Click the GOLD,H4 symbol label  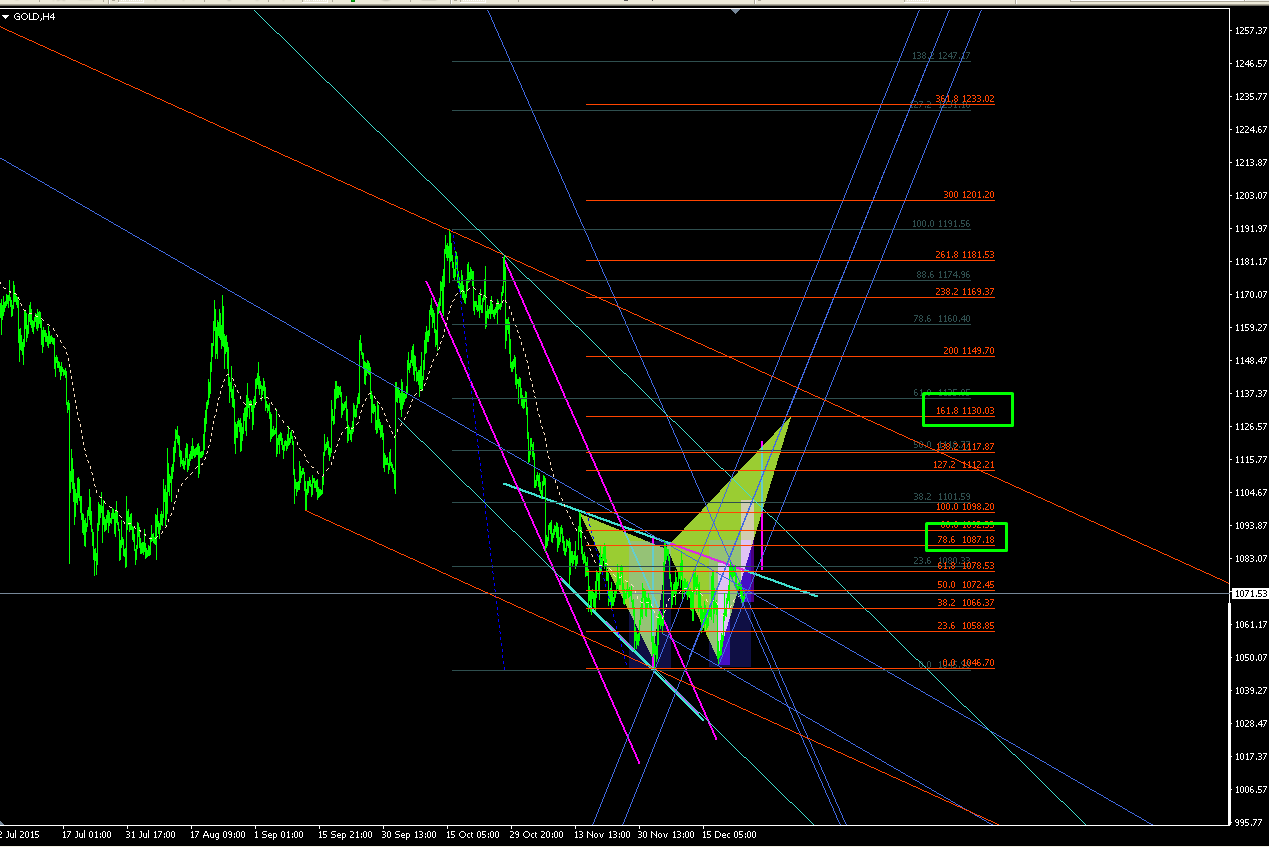35,17
